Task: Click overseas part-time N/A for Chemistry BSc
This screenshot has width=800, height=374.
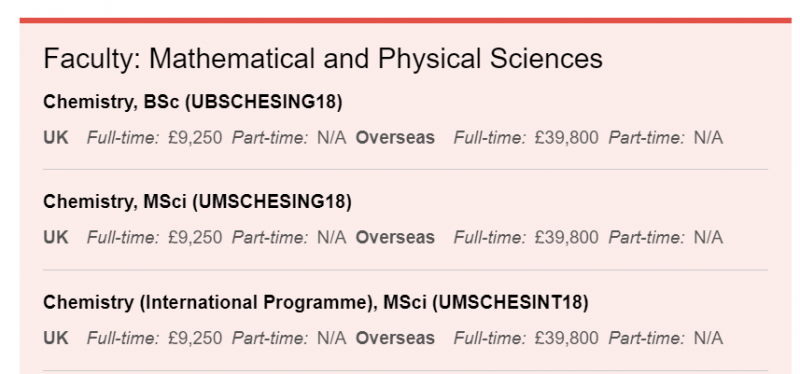Action: click(708, 138)
